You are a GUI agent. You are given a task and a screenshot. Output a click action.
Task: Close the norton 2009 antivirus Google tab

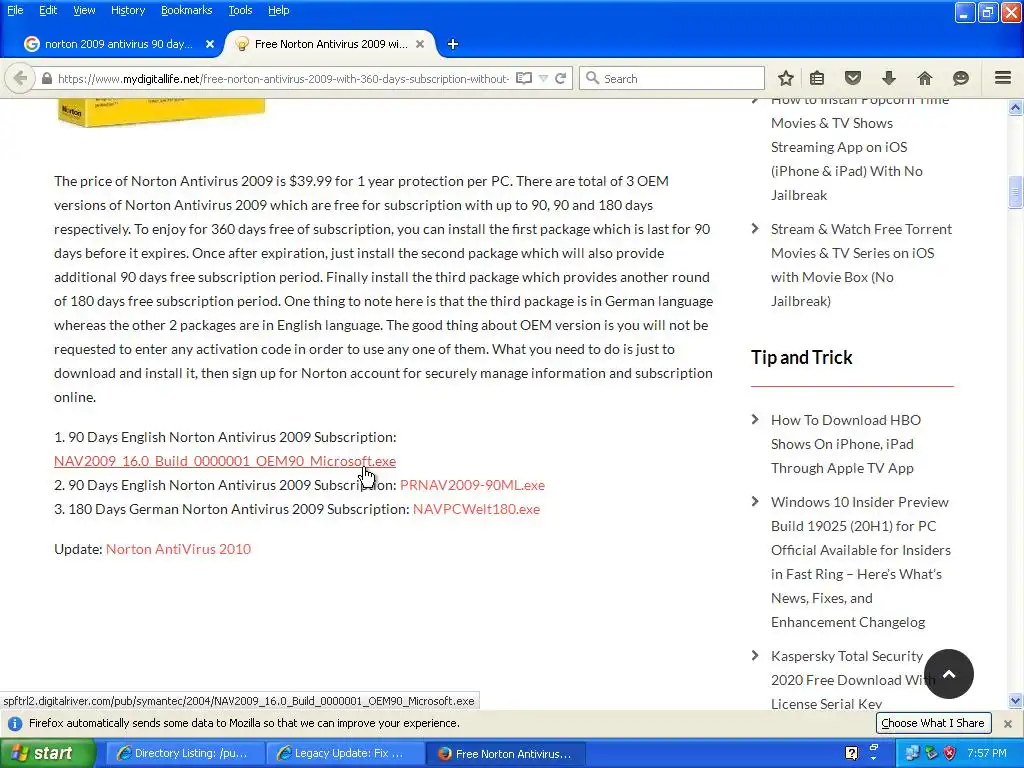coord(210,44)
